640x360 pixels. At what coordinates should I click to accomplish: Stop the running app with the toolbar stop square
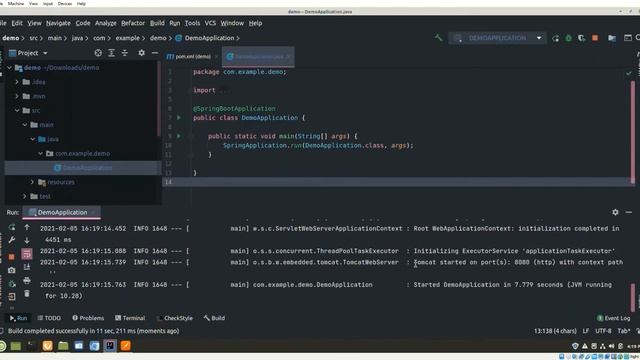[x=595, y=38]
